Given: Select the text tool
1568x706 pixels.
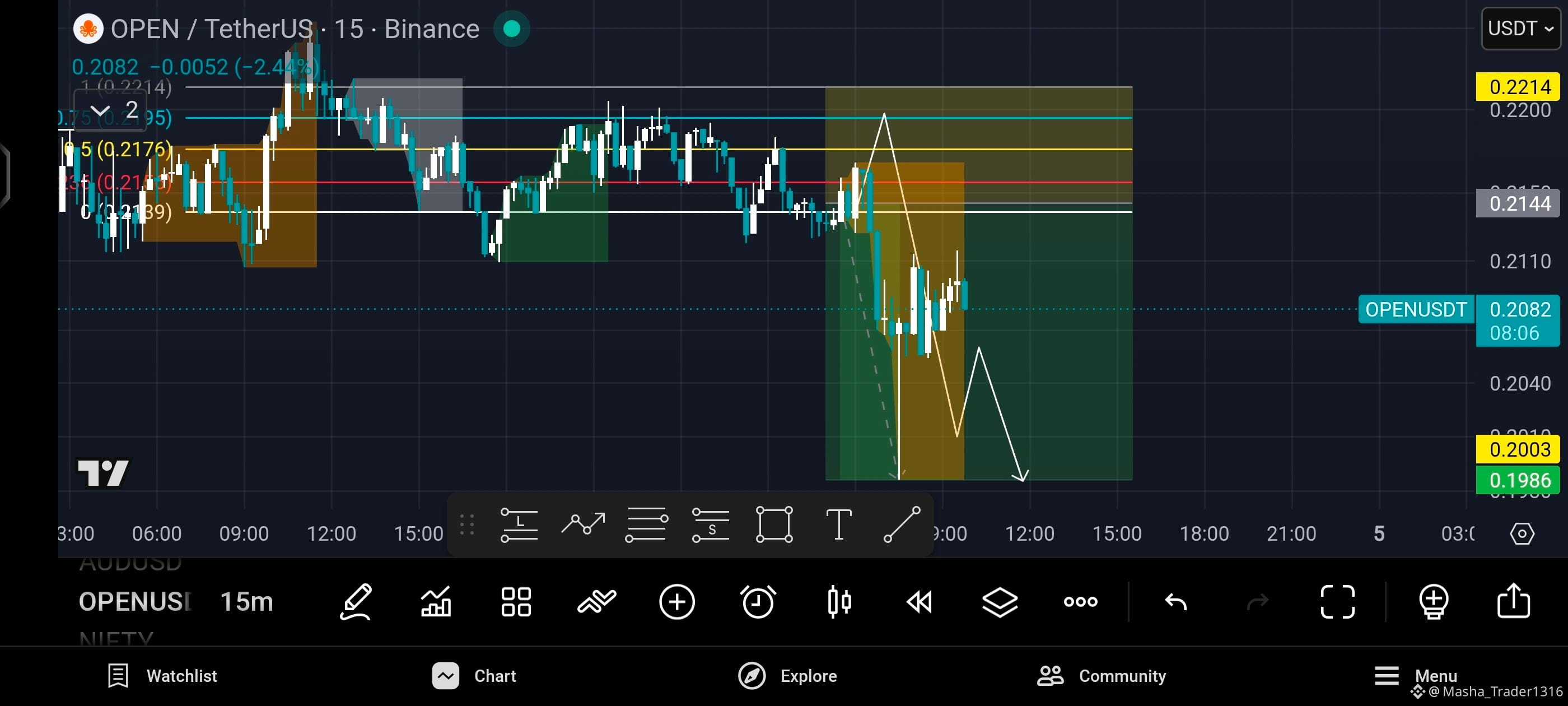Looking at the screenshot, I should click(x=838, y=524).
